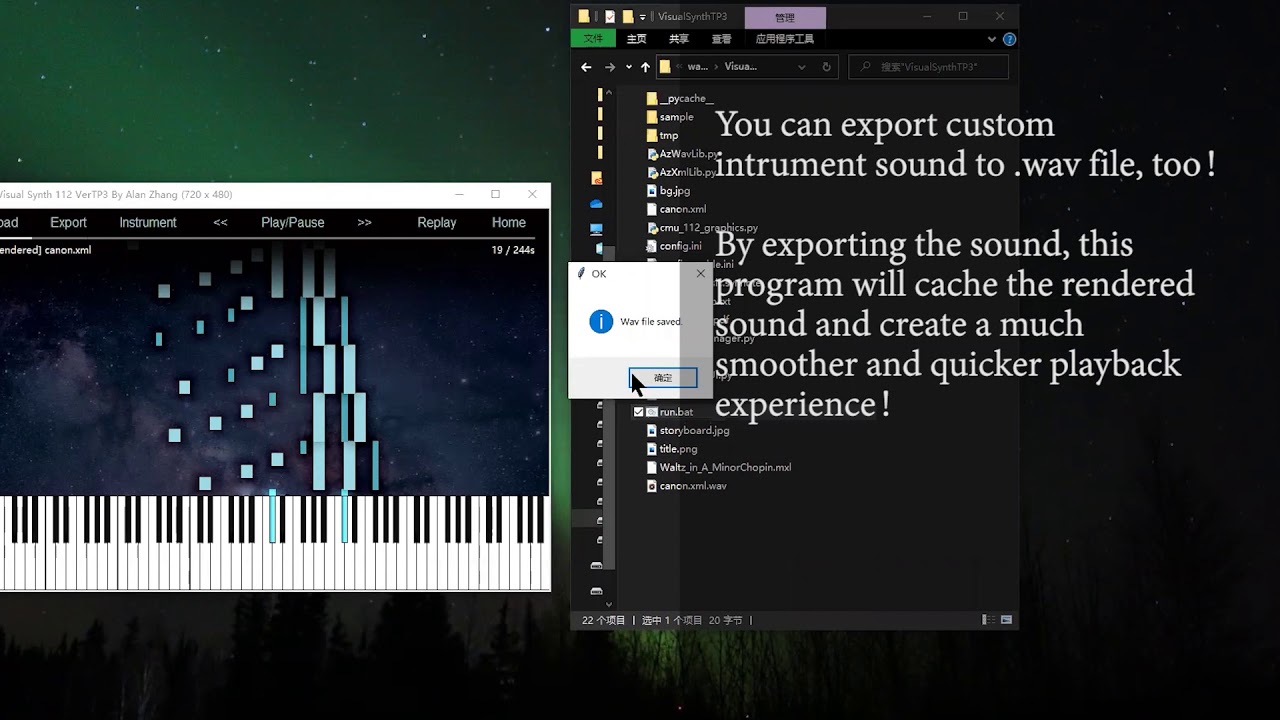Select the Waltz_in_A_MinorChopin.mxl file
Viewport: 1280px width, 720px height.
click(x=725, y=468)
